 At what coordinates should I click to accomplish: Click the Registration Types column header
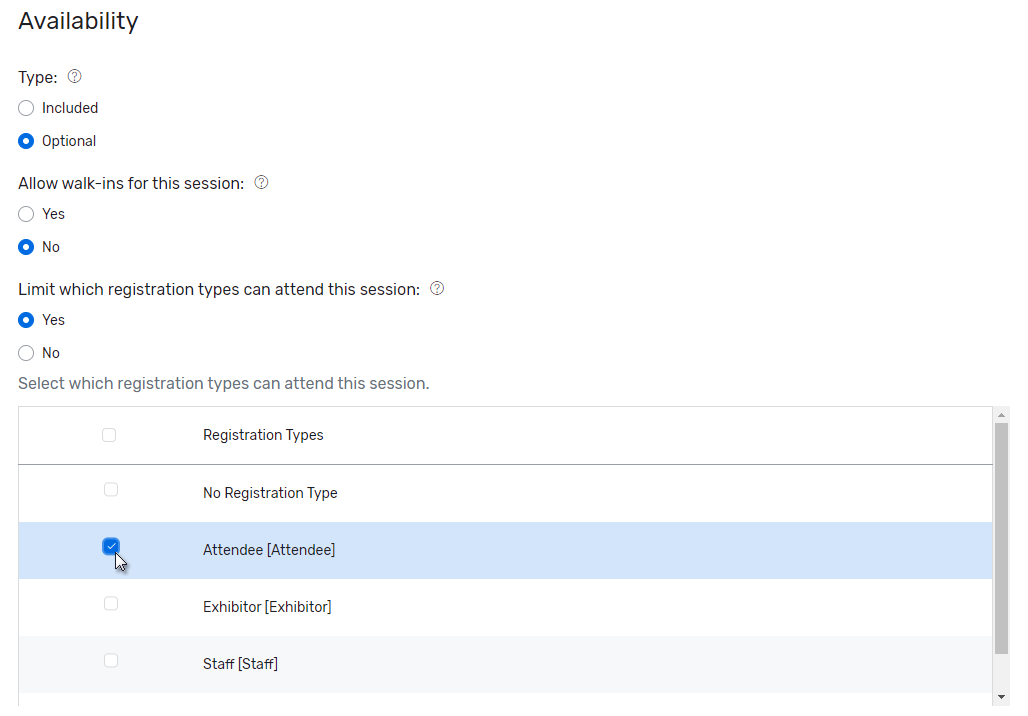(263, 435)
